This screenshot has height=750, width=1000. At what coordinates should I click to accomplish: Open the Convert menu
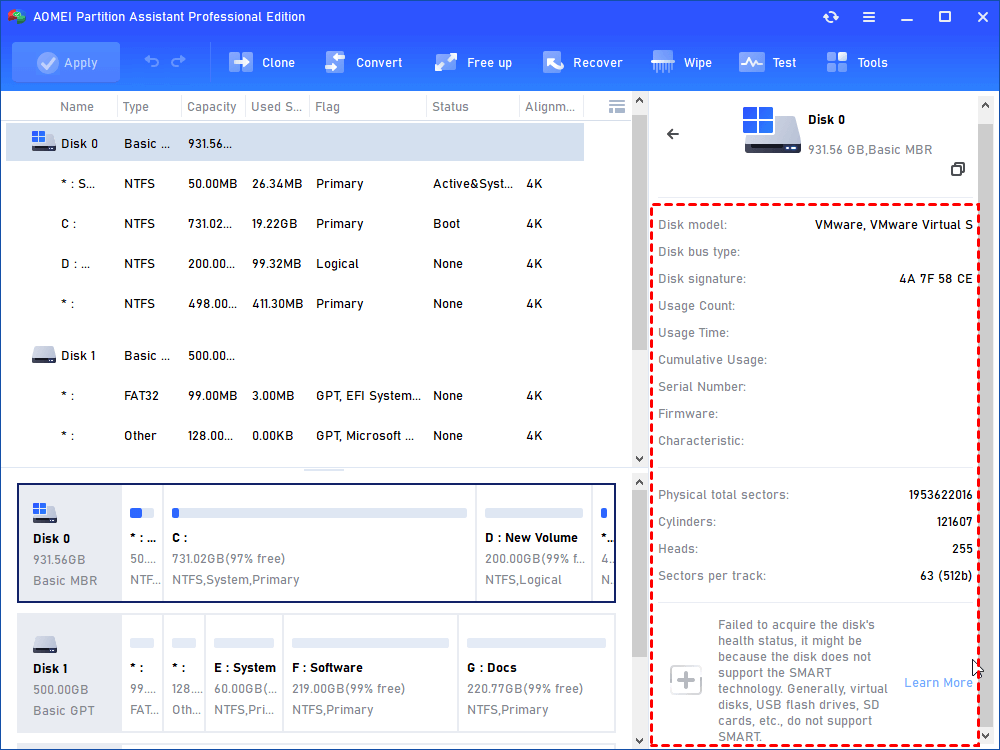[x=363, y=62]
